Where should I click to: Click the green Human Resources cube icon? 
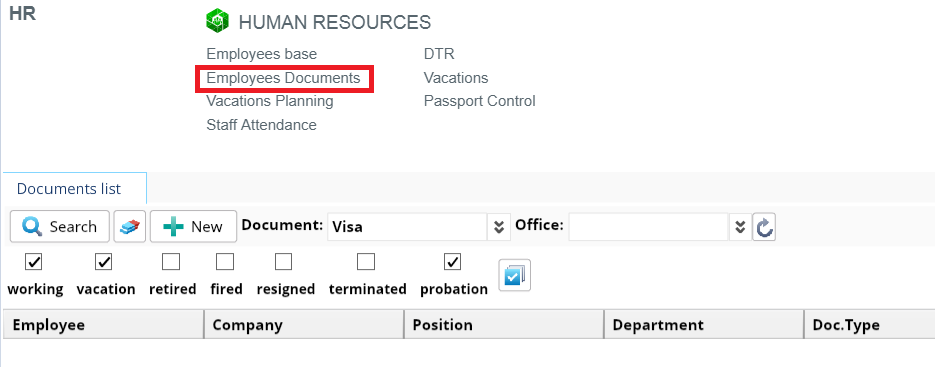[218, 21]
